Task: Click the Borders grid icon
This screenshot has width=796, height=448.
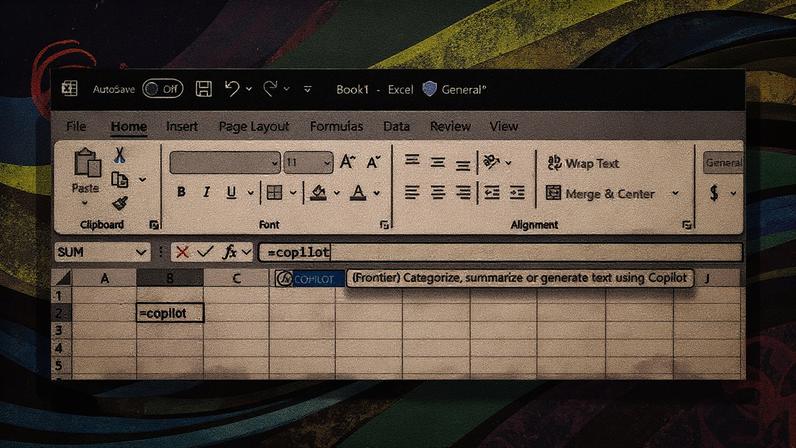Action: [274, 193]
